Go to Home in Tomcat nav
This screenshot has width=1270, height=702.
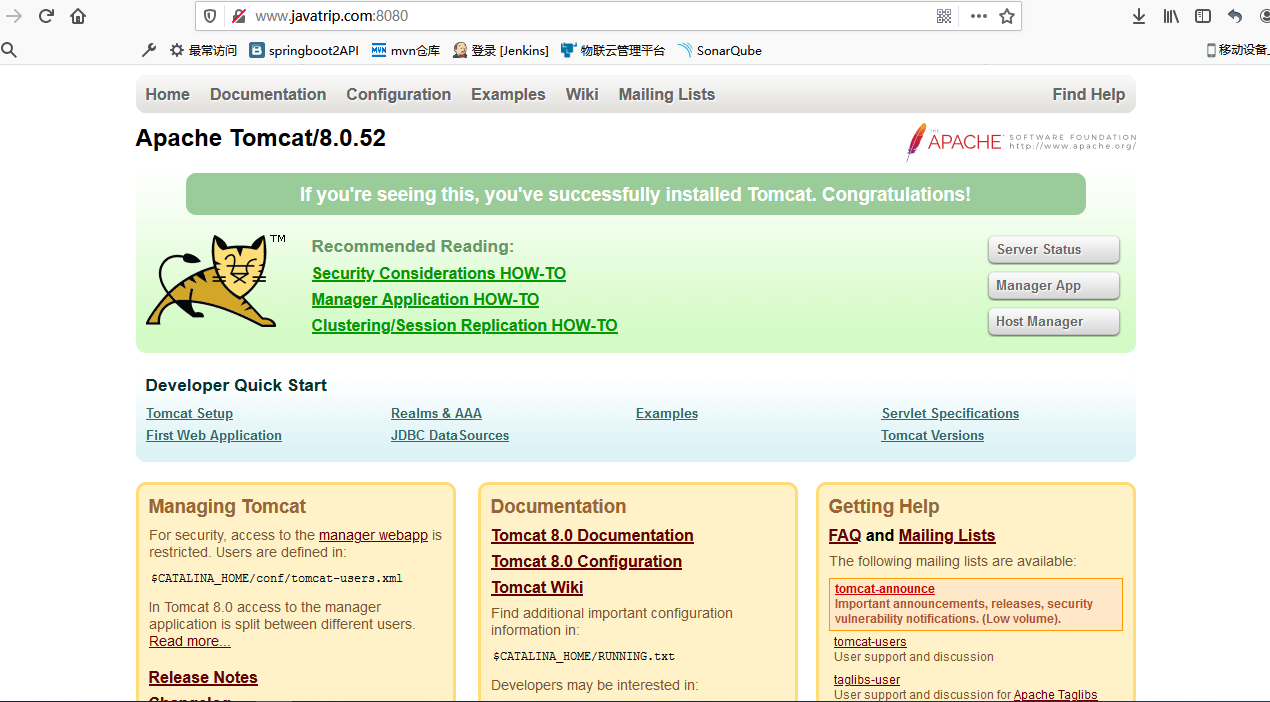pyautogui.click(x=167, y=94)
